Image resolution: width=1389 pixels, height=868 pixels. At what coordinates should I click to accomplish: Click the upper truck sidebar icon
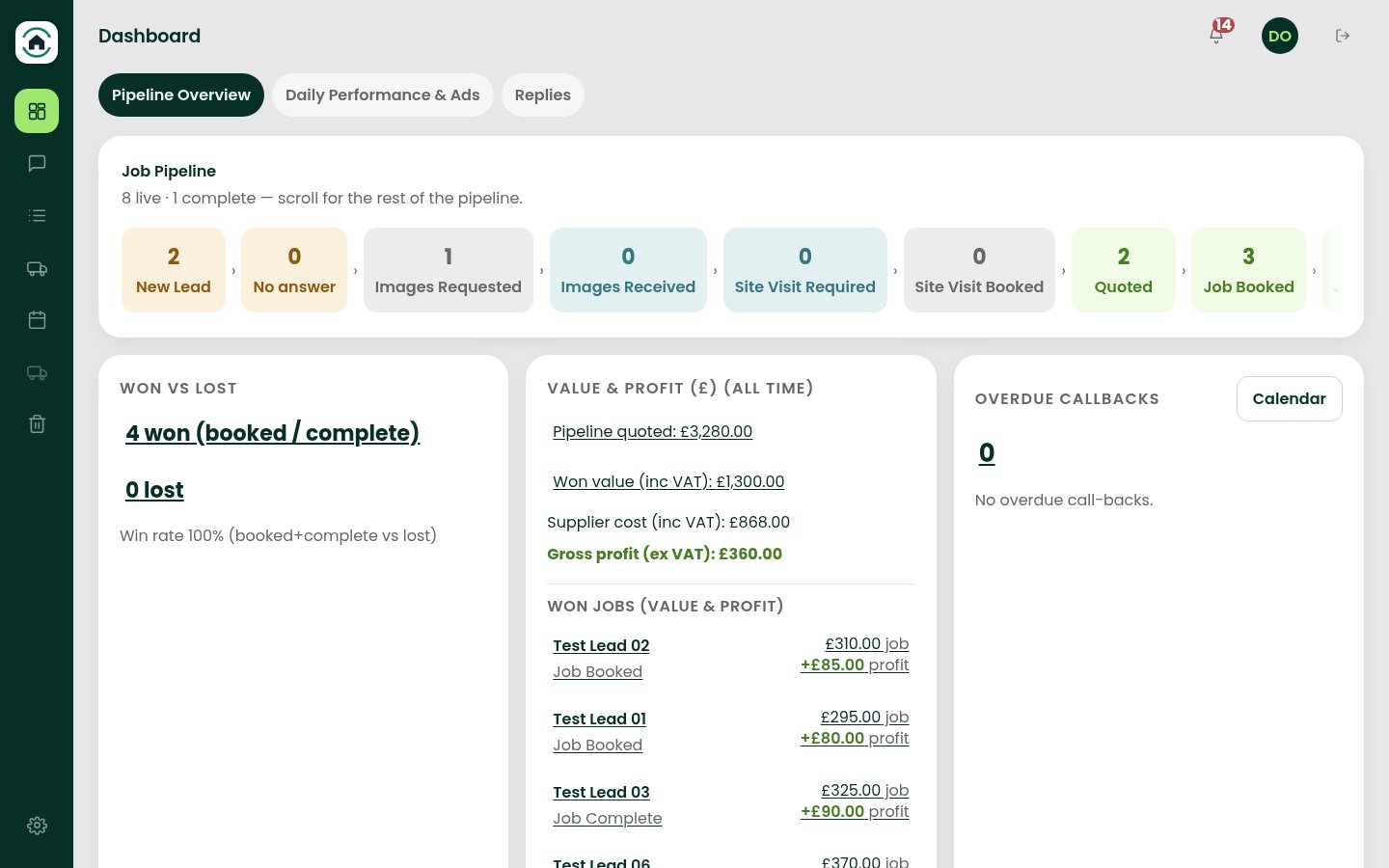pos(37,268)
